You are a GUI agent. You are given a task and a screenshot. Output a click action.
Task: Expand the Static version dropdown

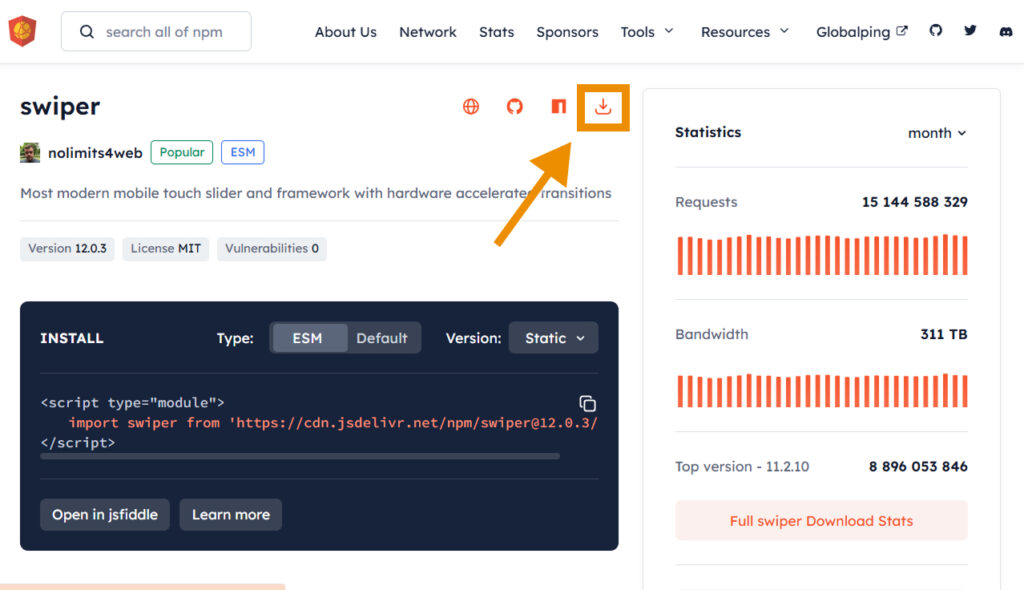coord(554,338)
